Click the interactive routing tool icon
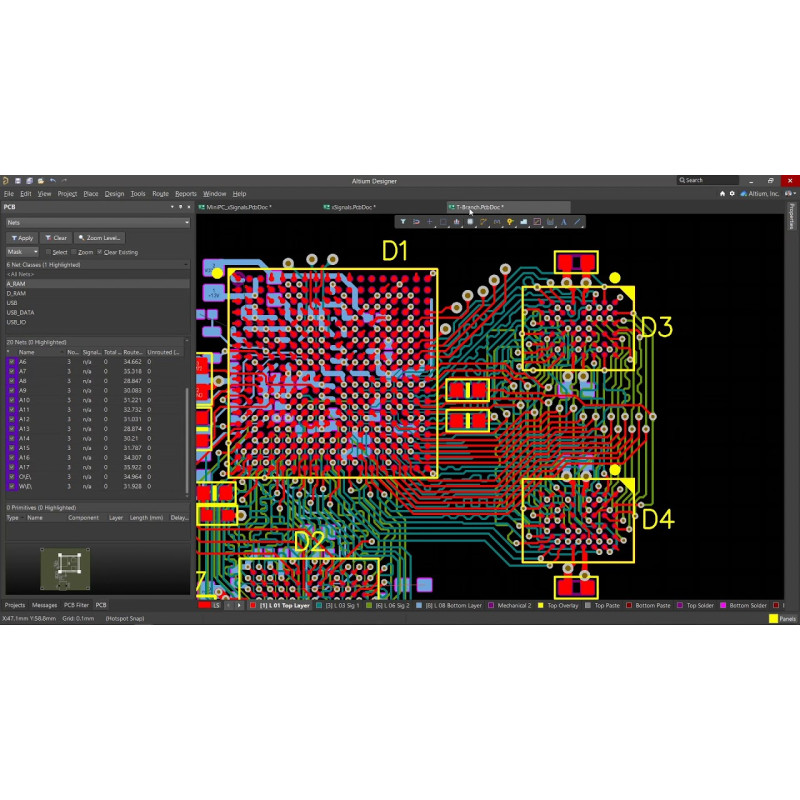The height and width of the screenshot is (800, 800). [483, 221]
